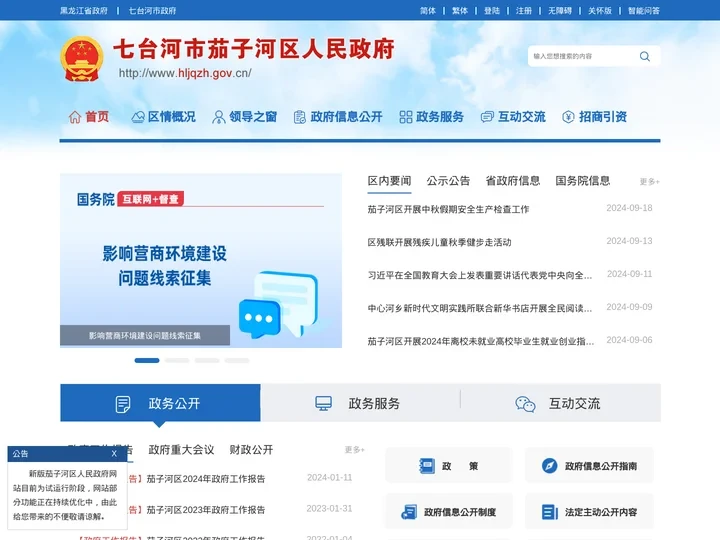Click 更多+ beside the news tabs
This screenshot has height=540, width=720.
coord(650,182)
